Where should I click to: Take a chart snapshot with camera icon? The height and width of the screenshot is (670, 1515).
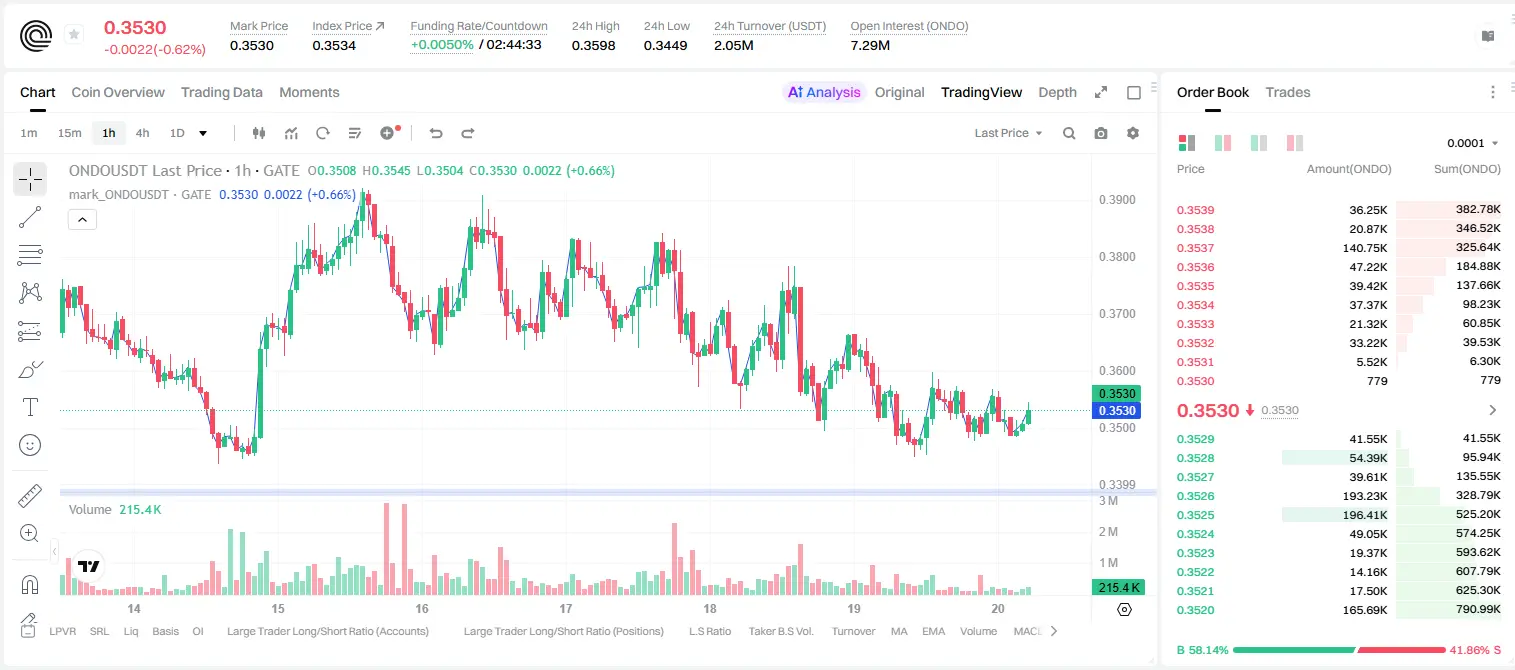[1101, 133]
